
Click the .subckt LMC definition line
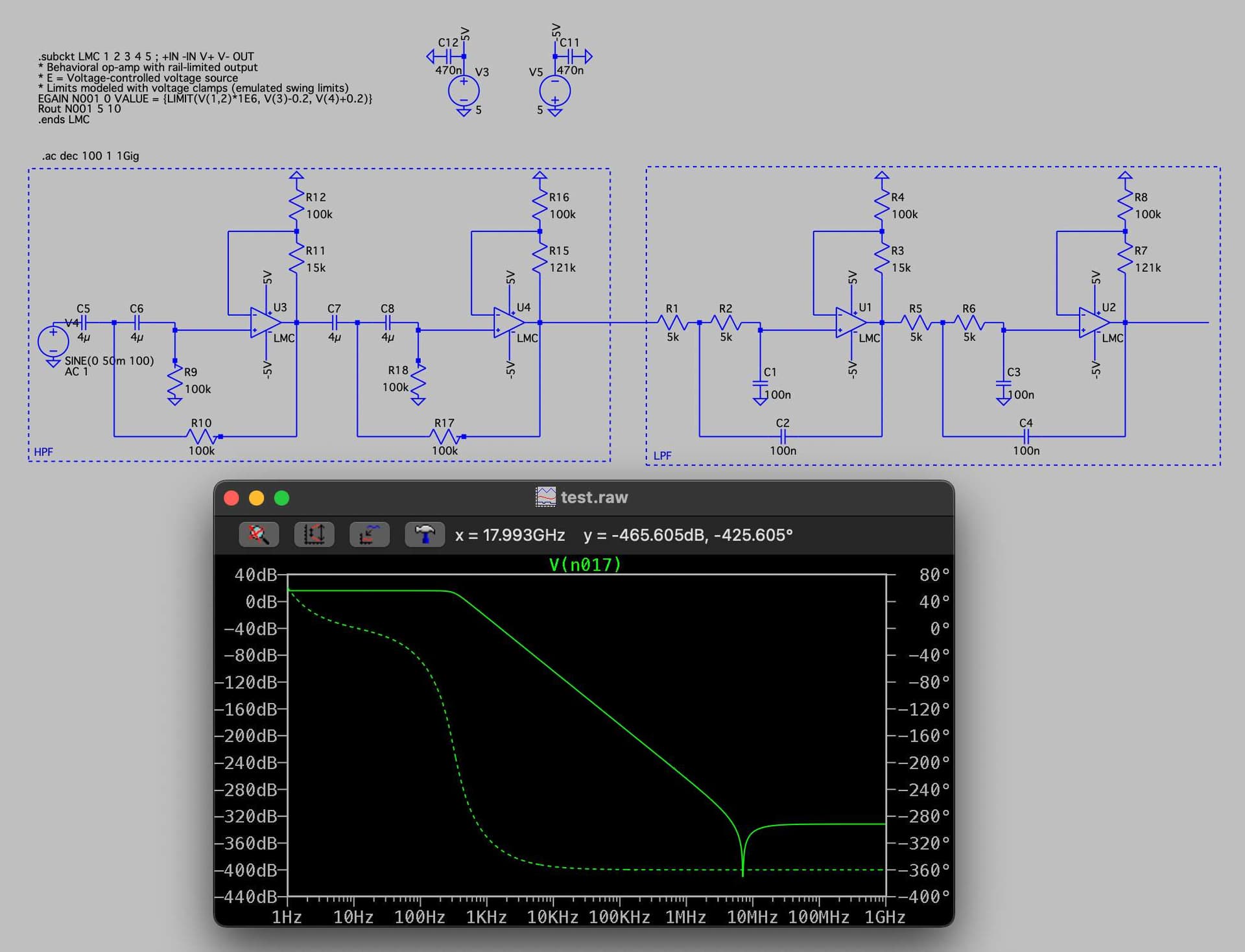coord(146,56)
